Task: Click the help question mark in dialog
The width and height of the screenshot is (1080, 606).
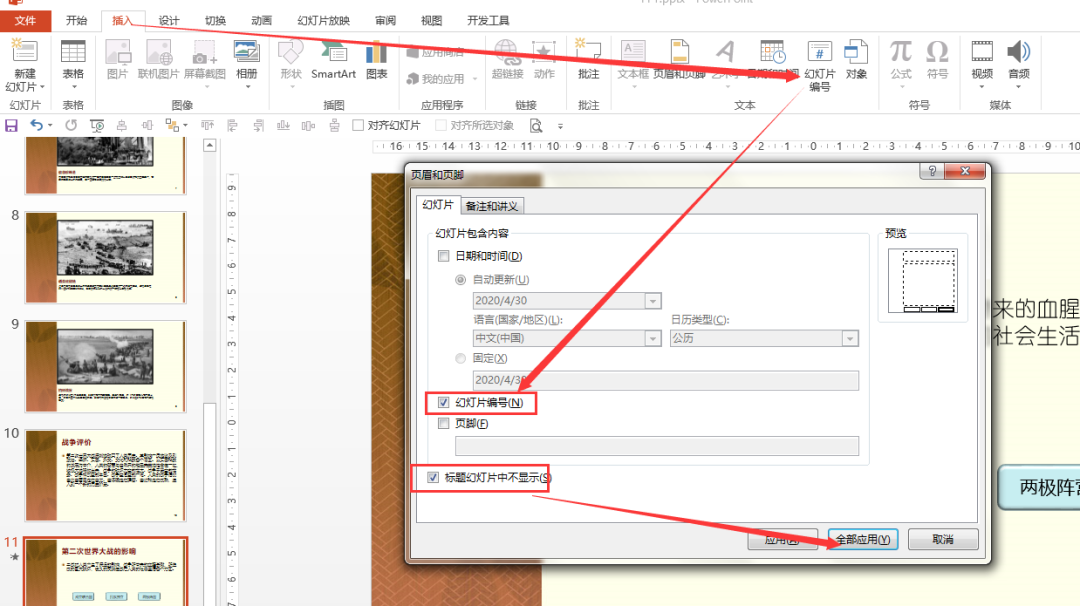Action: click(932, 171)
